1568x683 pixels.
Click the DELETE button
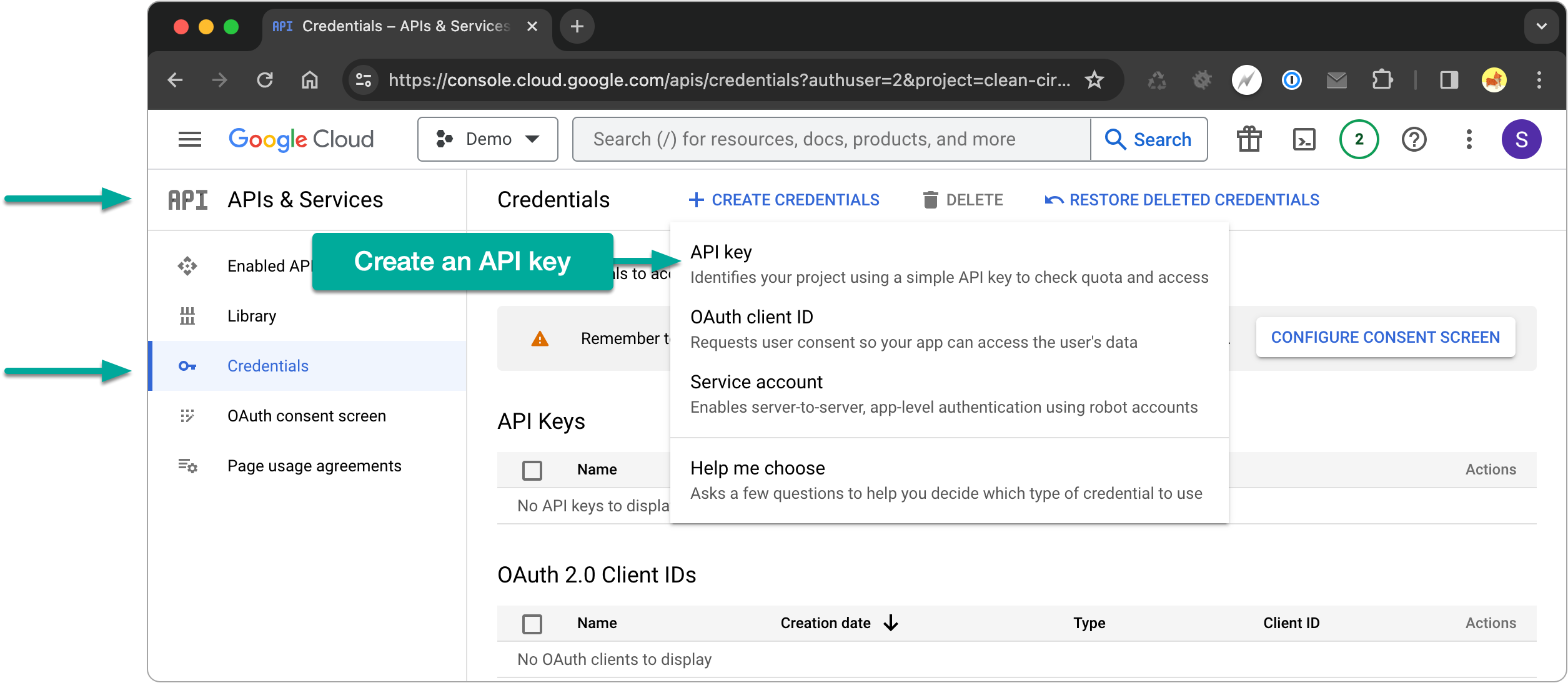click(963, 200)
